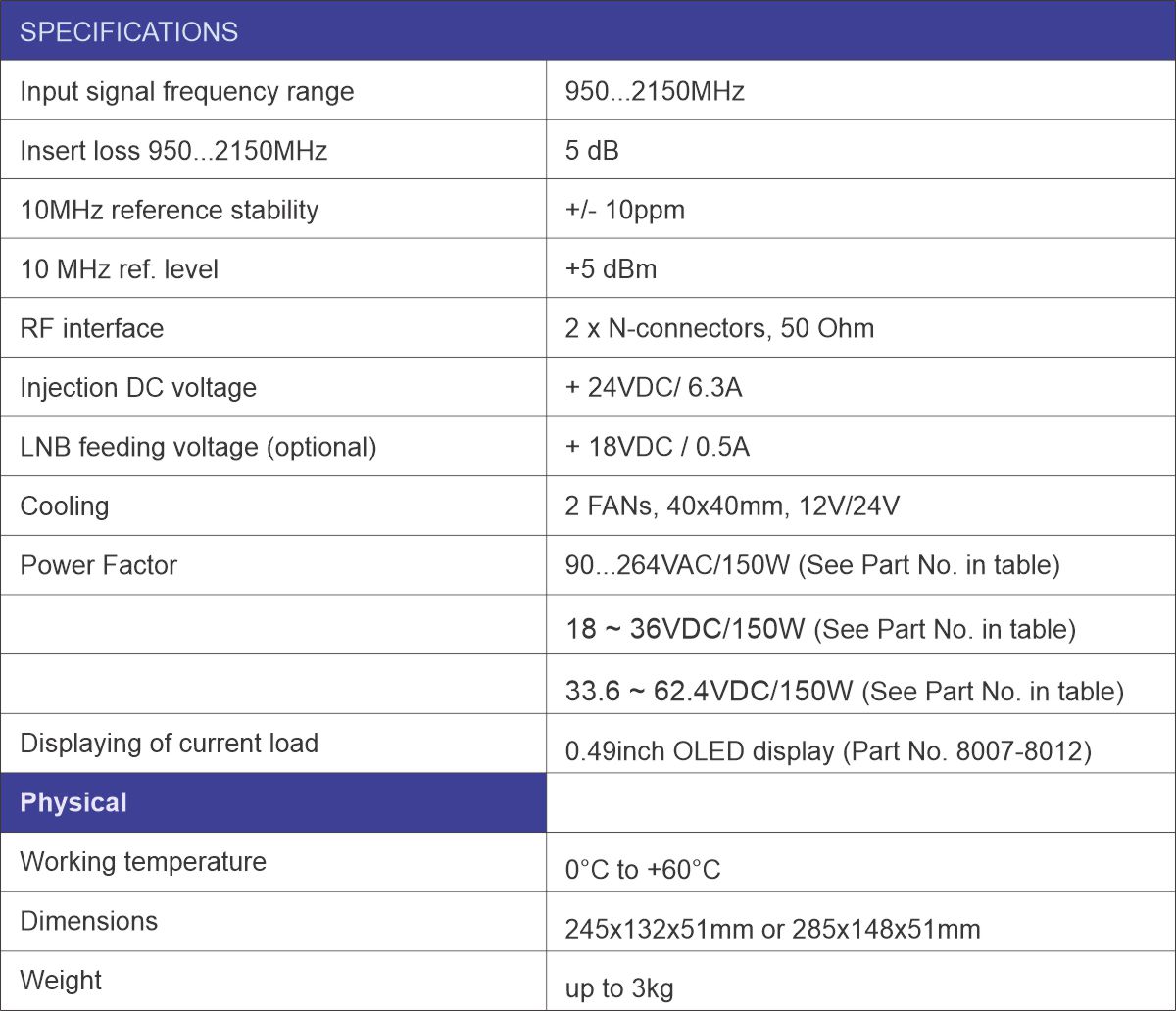Click the +5 dBm reference level value

coord(611,269)
